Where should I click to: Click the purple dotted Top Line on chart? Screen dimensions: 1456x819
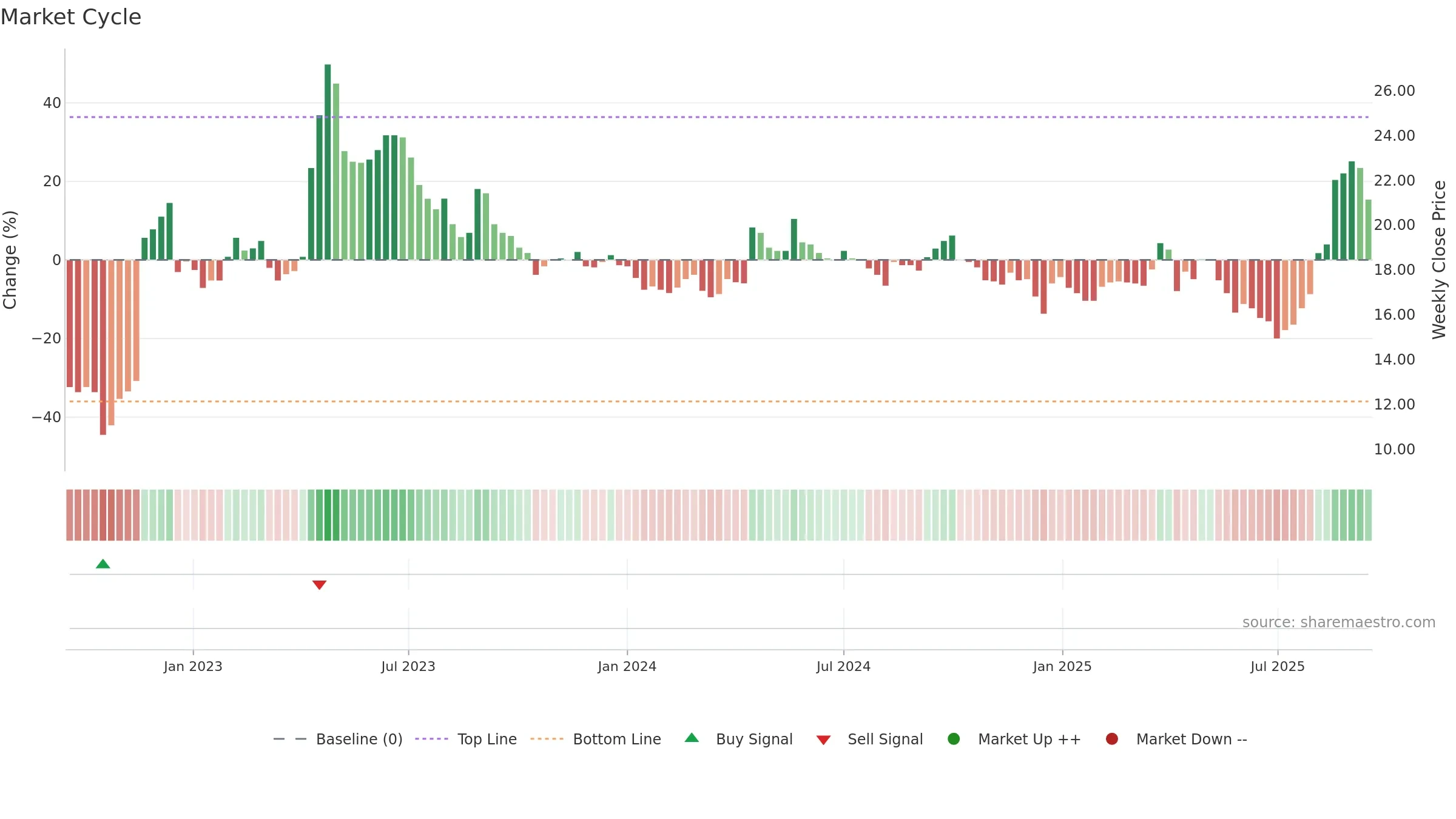click(x=719, y=117)
